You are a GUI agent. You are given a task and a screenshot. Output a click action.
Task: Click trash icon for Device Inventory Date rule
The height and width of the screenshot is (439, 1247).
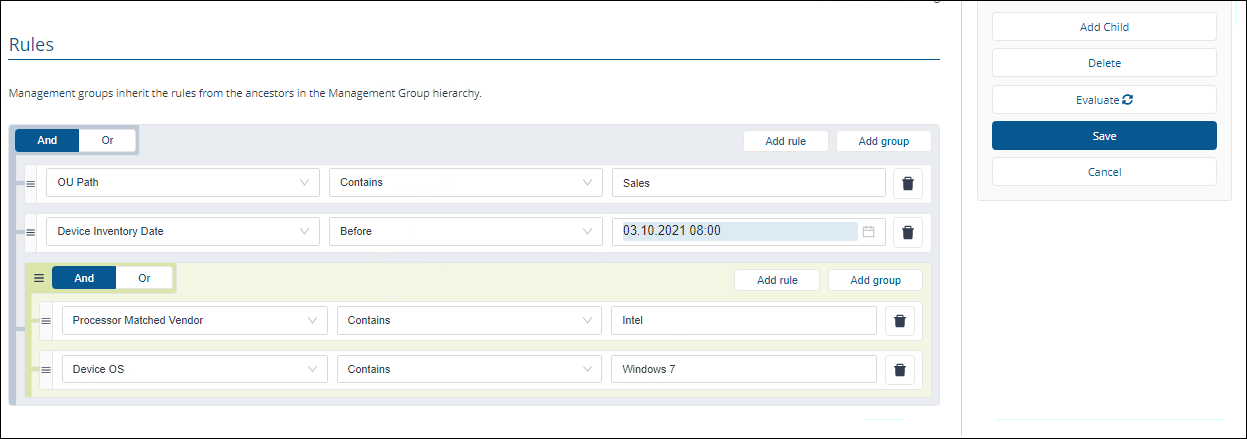click(x=907, y=232)
